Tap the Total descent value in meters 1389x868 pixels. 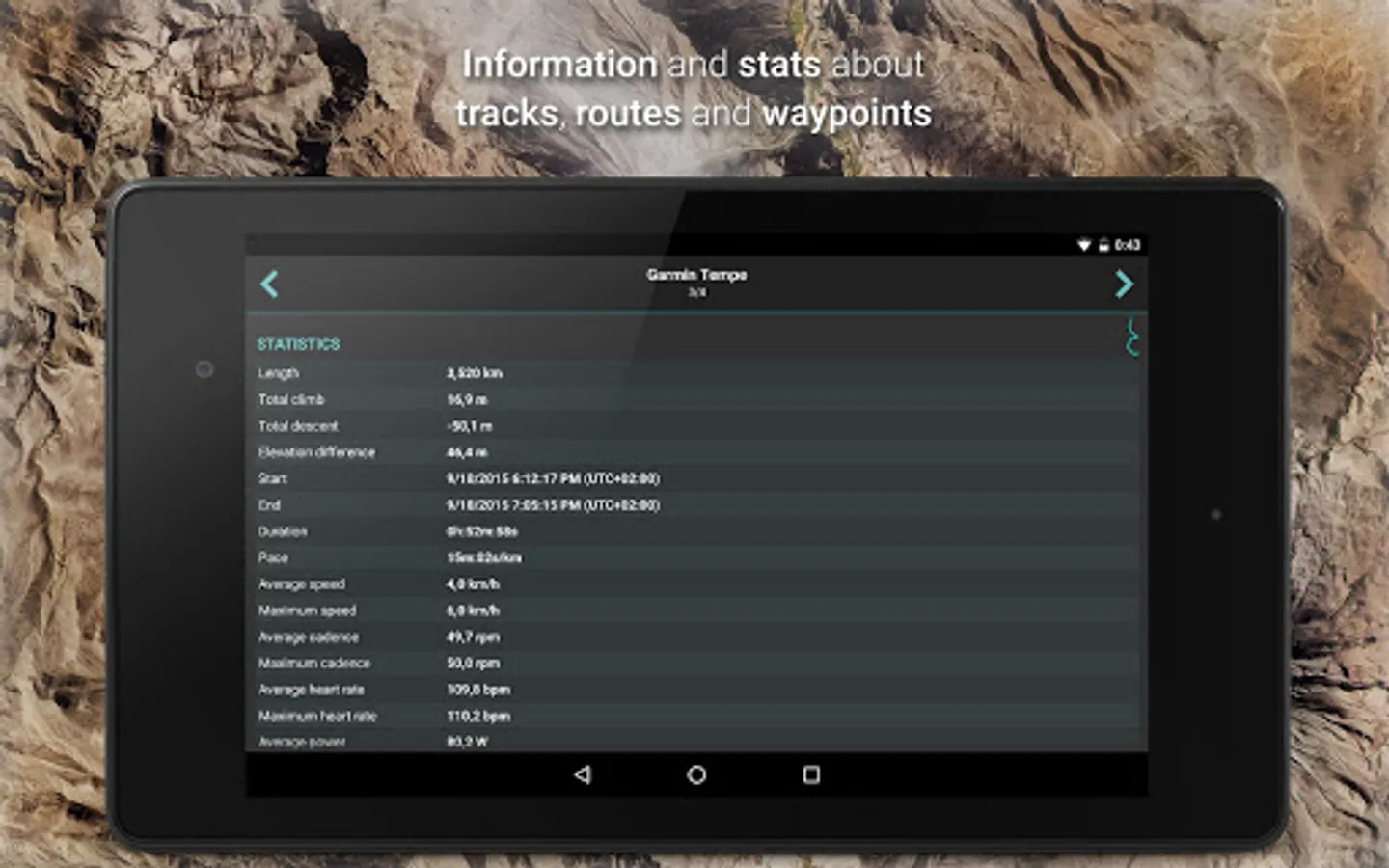[470, 426]
